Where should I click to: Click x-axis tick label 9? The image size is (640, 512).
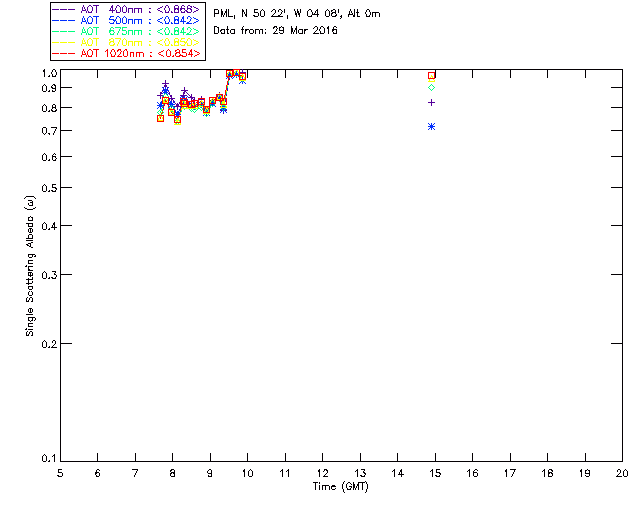[210, 473]
